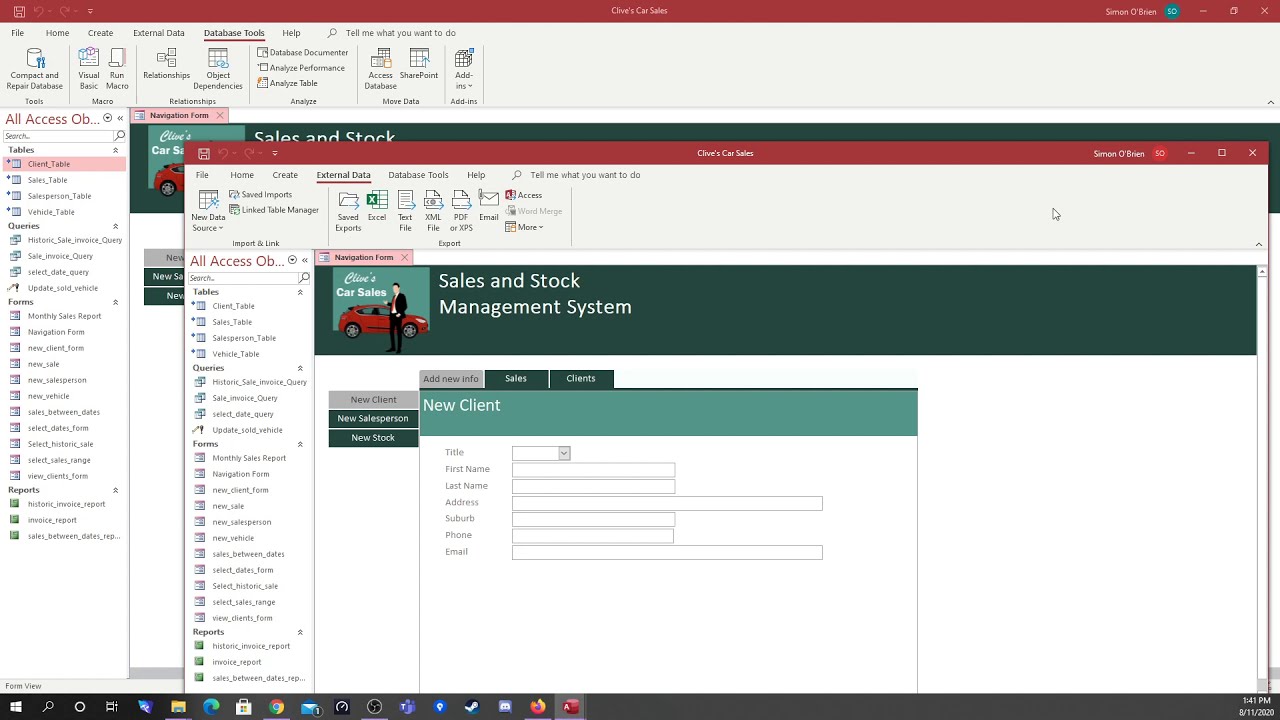Open Database Tools tab in front window
The height and width of the screenshot is (720, 1280).
pyautogui.click(x=418, y=175)
